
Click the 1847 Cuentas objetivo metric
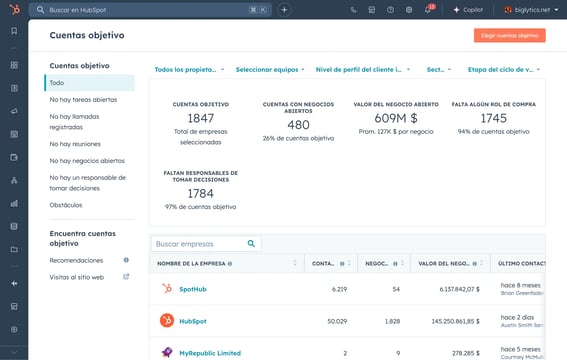pos(201,118)
